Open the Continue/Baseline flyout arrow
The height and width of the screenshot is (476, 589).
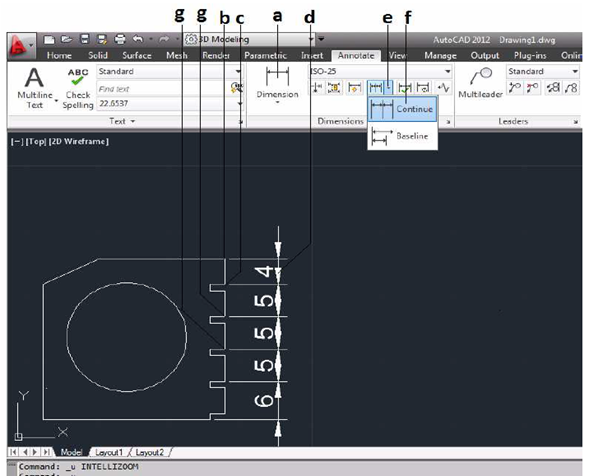point(388,88)
